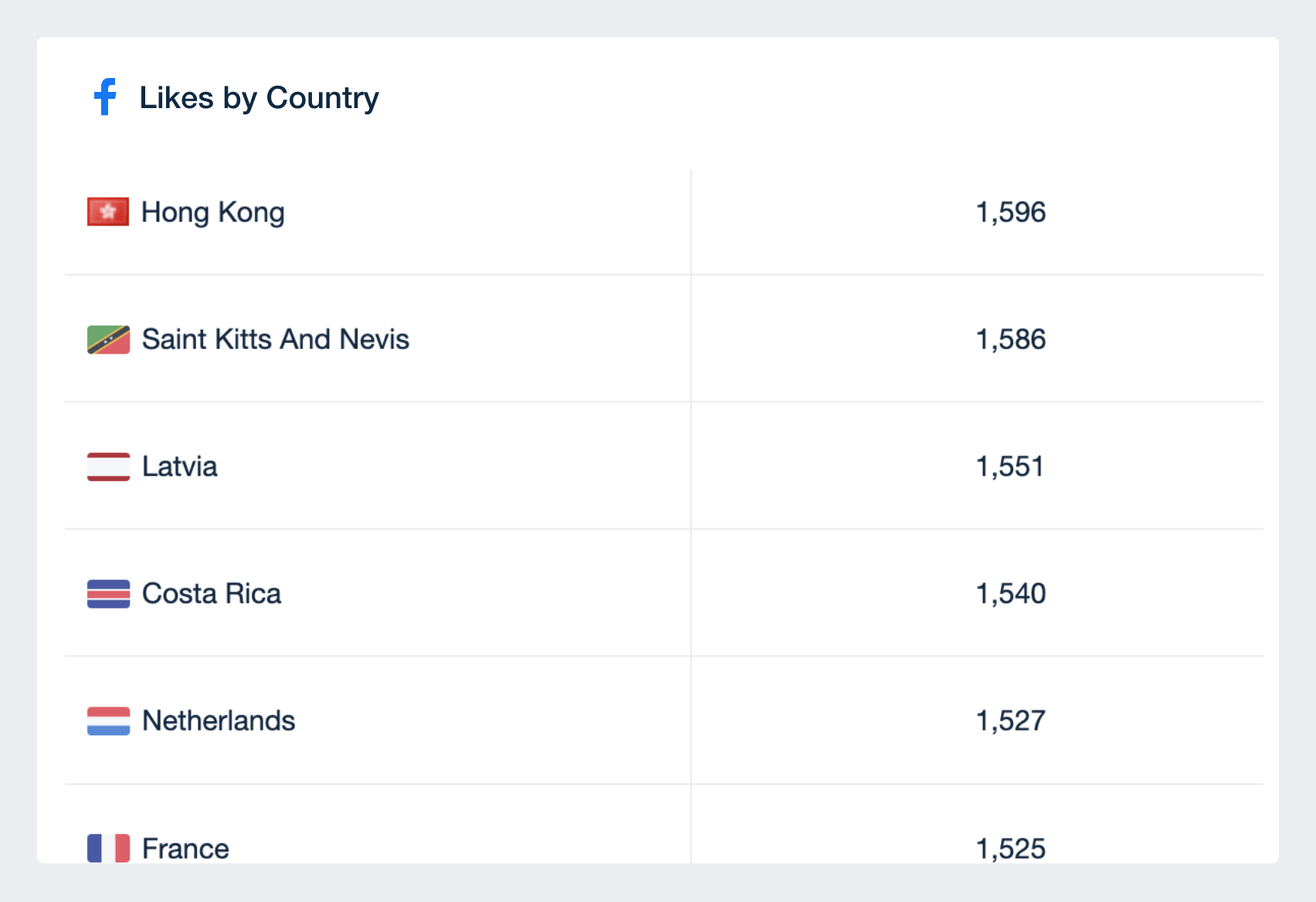Select the Saint Kitts And Nevis label
Viewport: 1316px width, 902px height.
(x=276, y=339)
